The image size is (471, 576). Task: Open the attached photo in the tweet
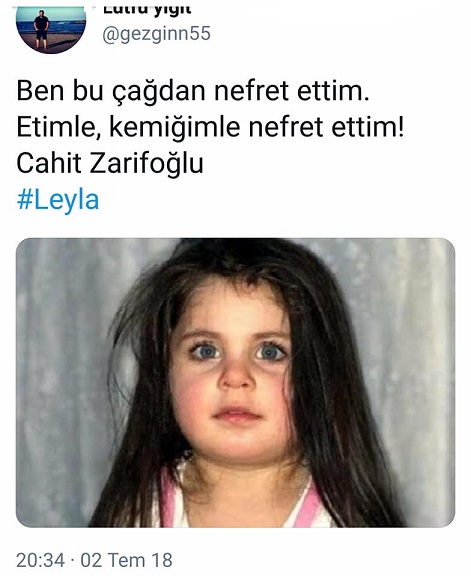[x=236, y=383]
